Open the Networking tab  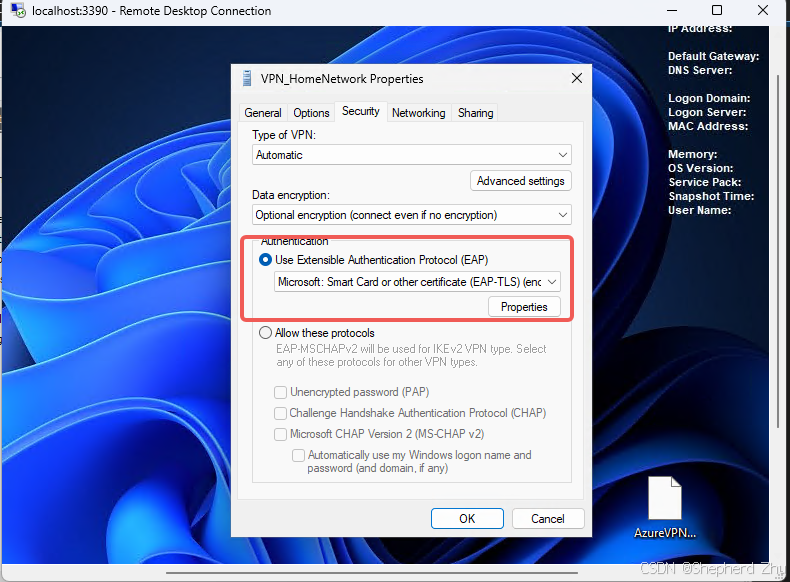click(419, 113)
